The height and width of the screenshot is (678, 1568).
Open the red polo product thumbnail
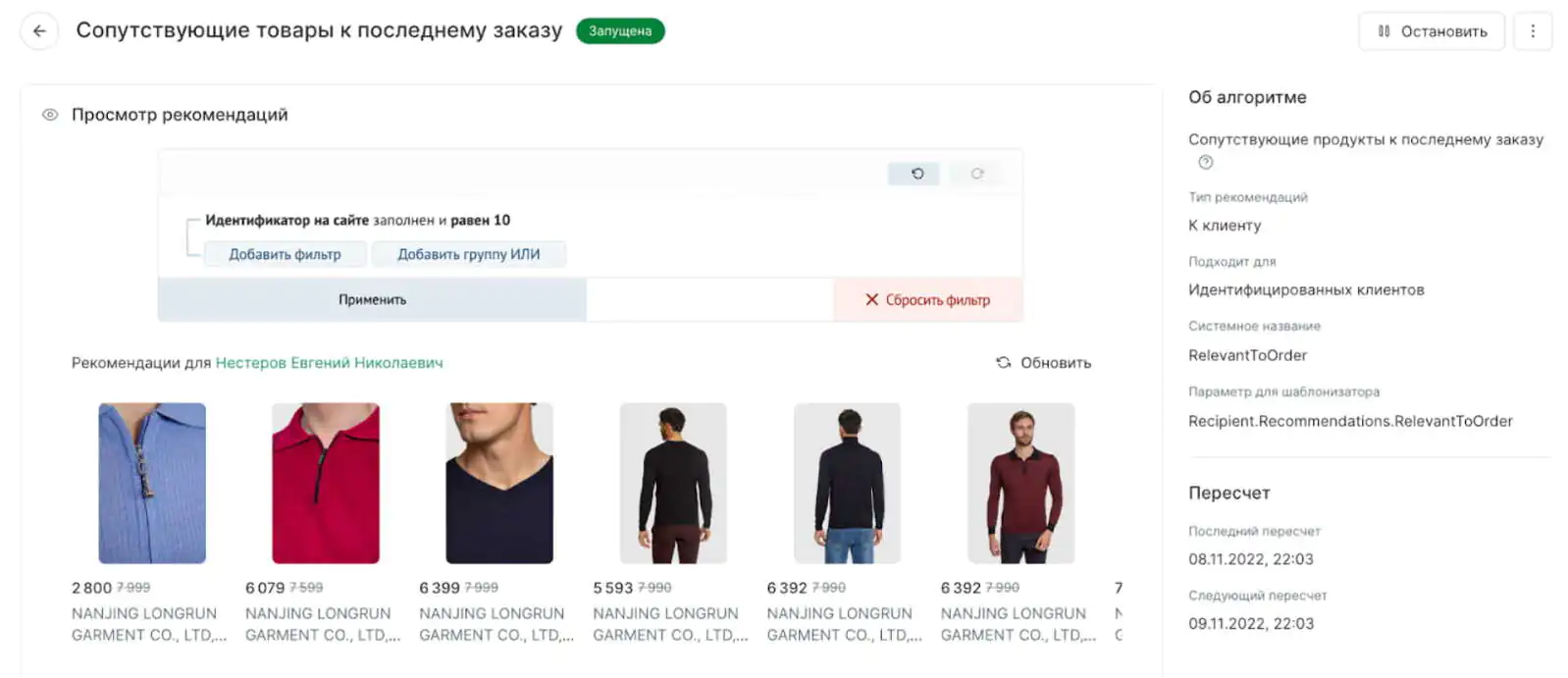pos(326,483)
